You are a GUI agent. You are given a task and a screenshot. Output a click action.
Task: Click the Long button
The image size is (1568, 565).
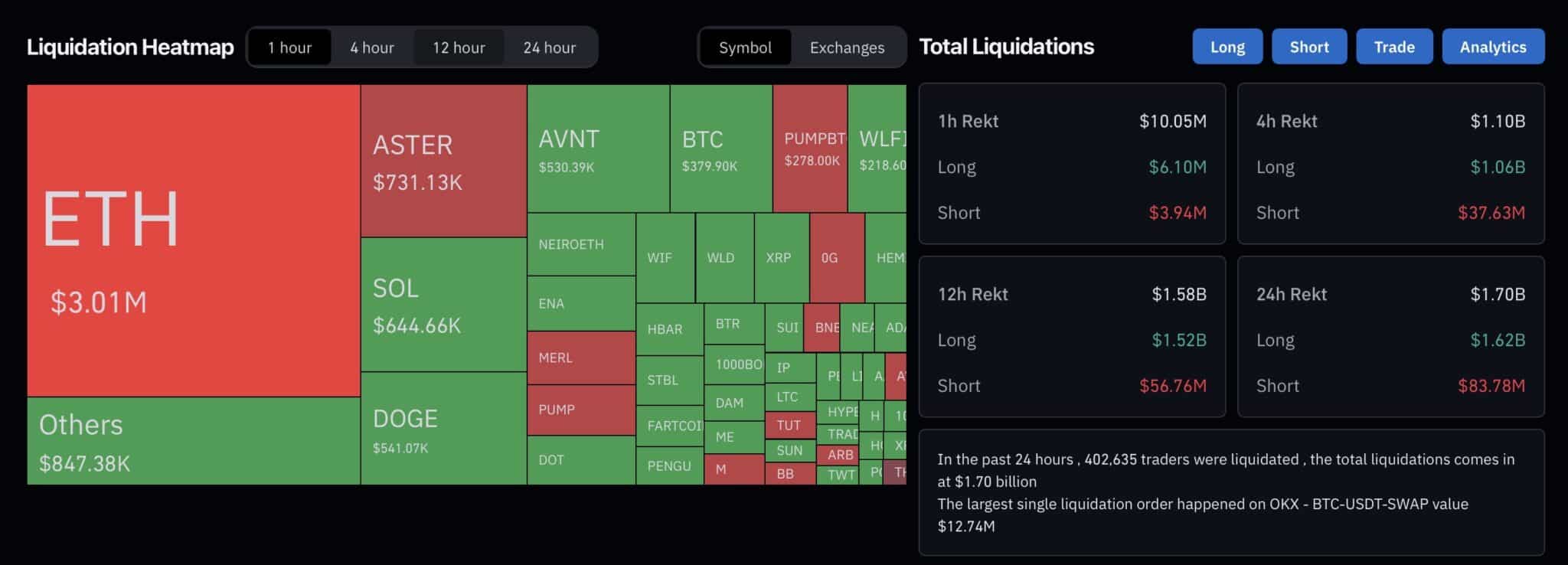tap(1227, 46)
